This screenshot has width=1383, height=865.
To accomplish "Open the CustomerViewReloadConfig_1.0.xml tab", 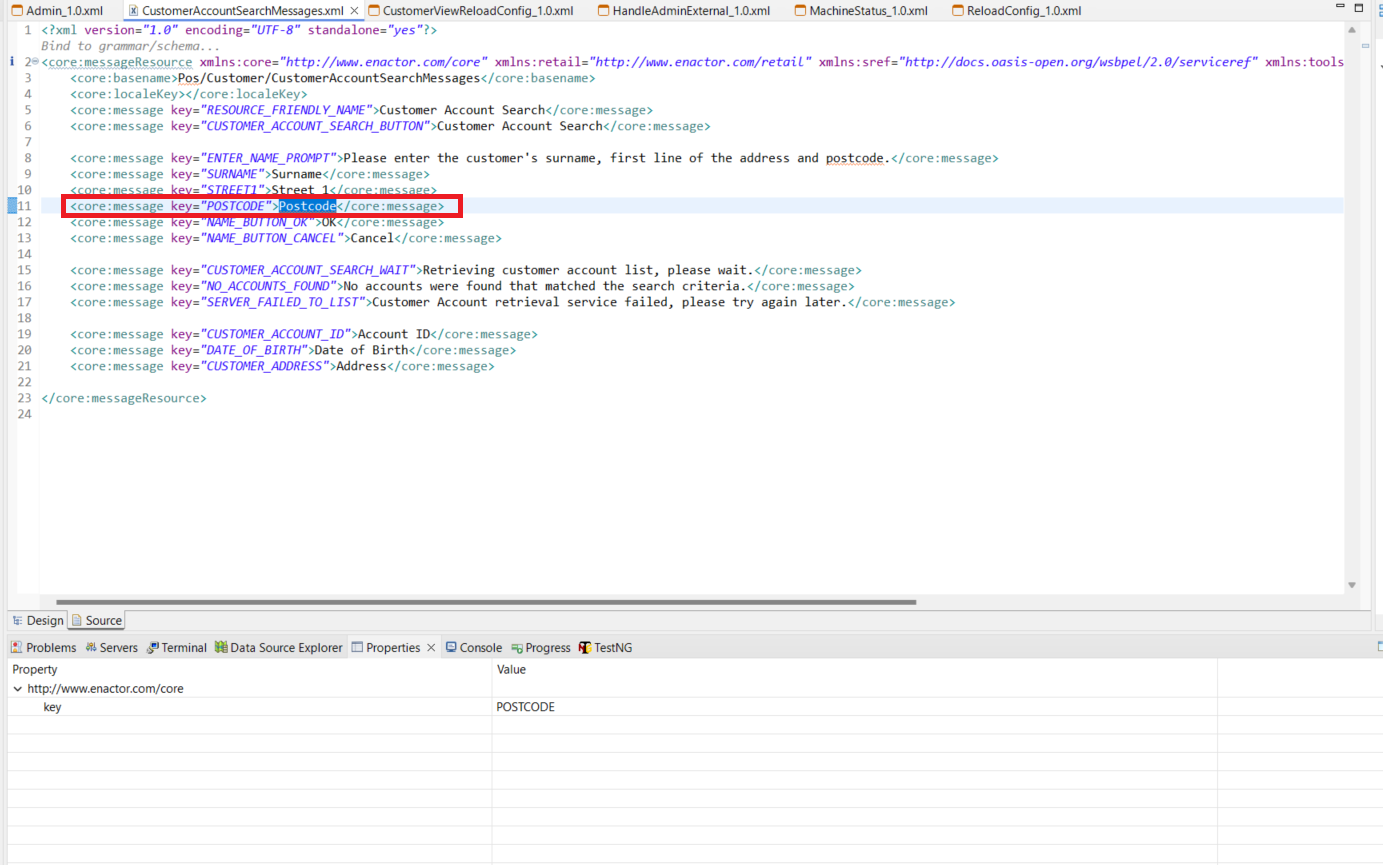I will coord(471,11).
